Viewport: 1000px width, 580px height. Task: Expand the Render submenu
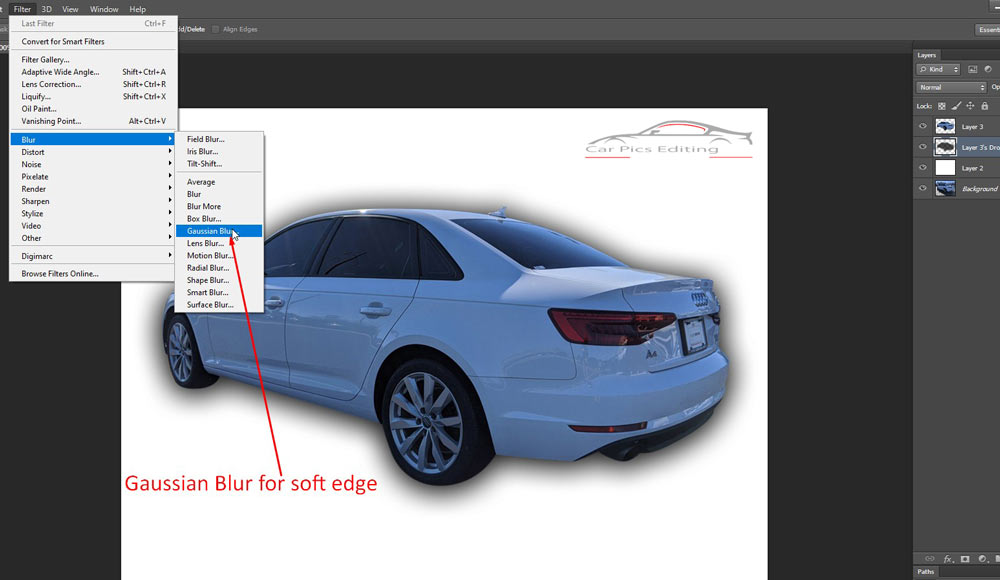point(92,189)
